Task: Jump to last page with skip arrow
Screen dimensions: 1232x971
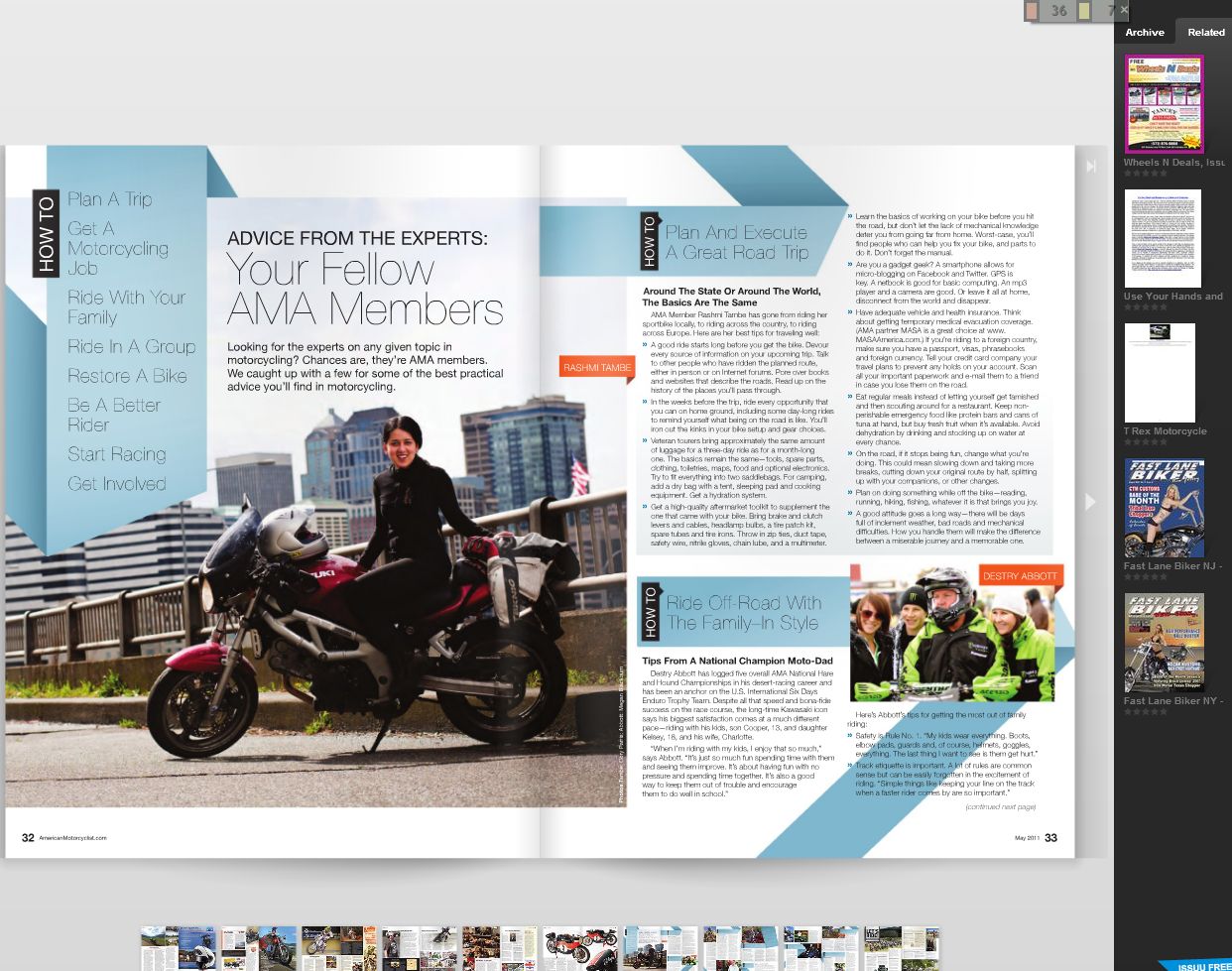Action: [x=1090, y=167]
